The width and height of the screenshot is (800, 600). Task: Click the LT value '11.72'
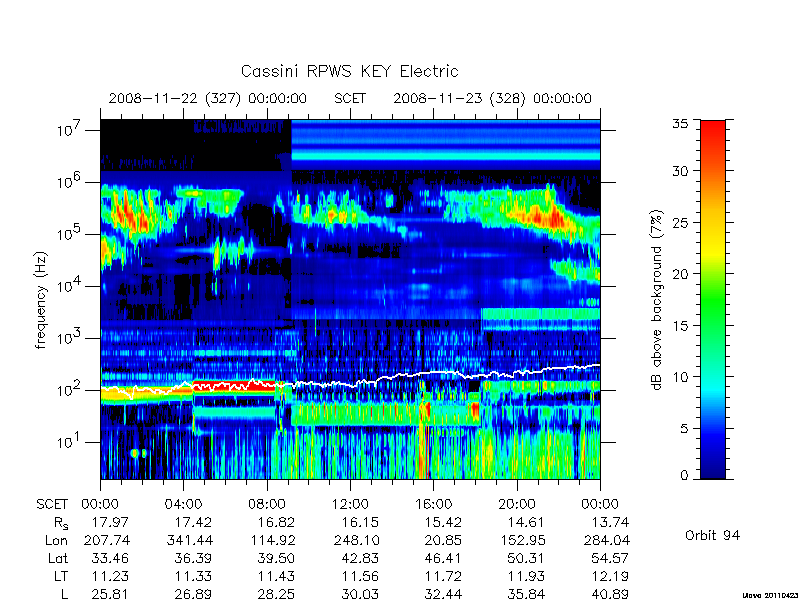443,576
